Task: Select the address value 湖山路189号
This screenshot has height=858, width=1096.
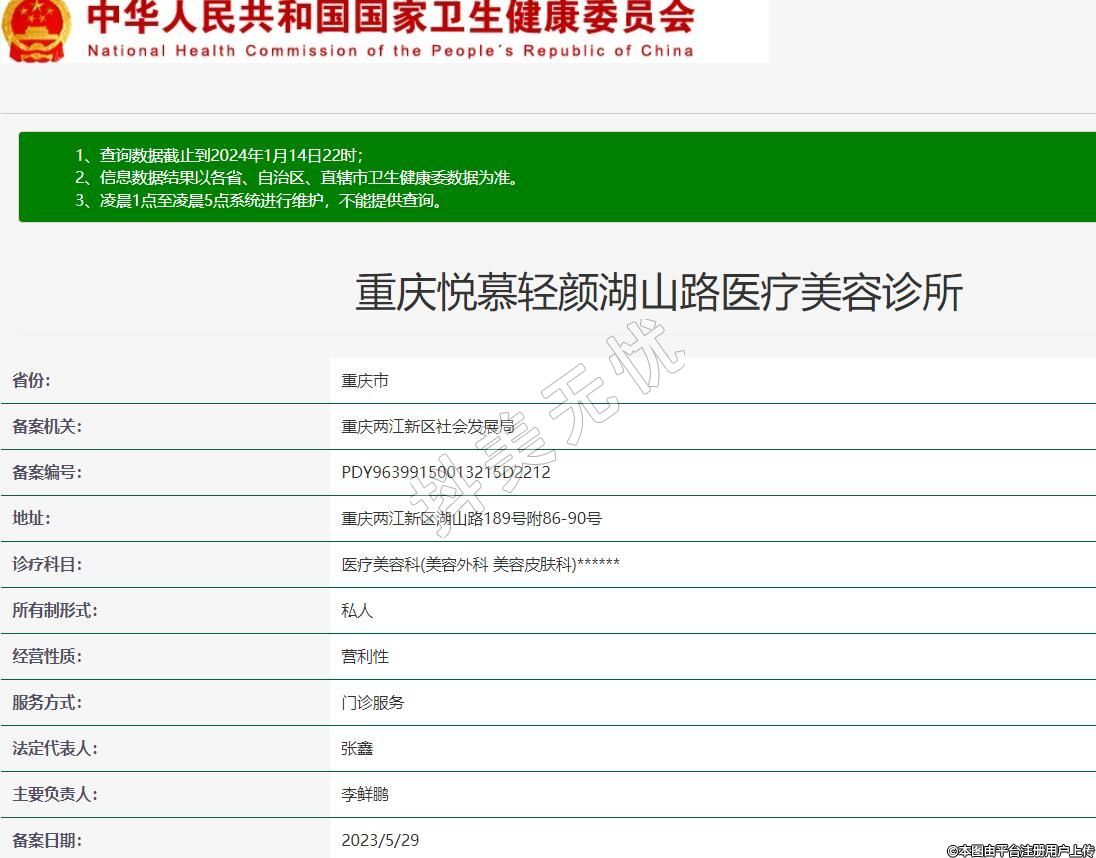Action: point(471,519)
